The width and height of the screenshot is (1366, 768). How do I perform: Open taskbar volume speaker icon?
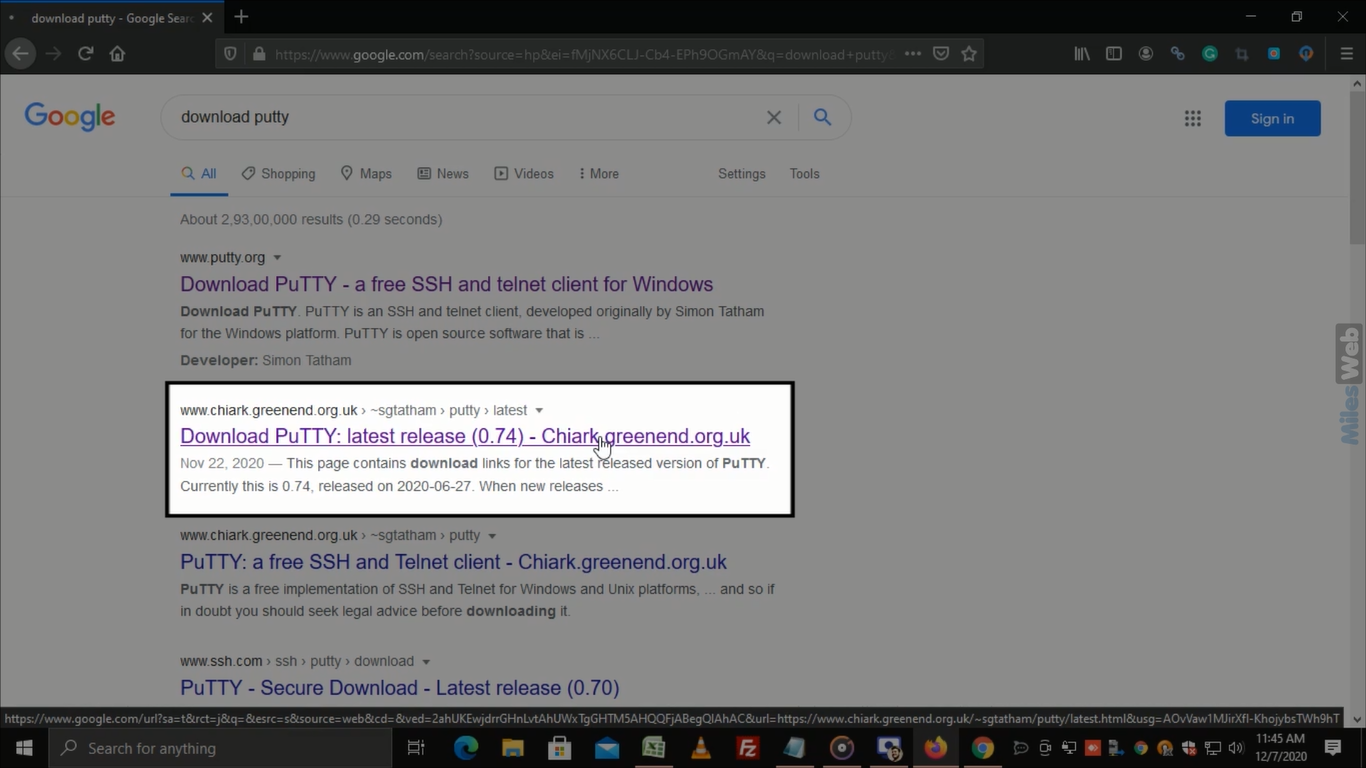tap(1235, 748)
